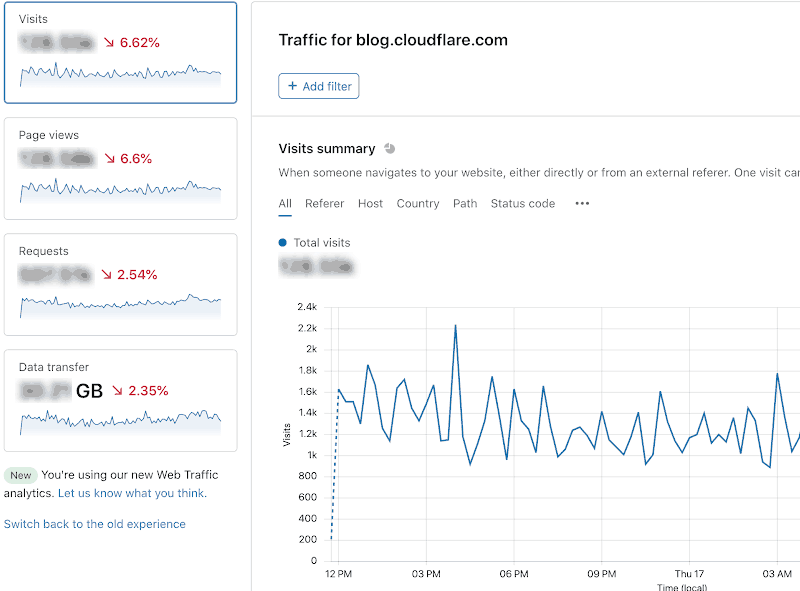Image resolution: width=800 pixels, height=591 pixels.
Task: Click the New badge in the sidebar
Action: pyautogui.click(x=23, y=475)
